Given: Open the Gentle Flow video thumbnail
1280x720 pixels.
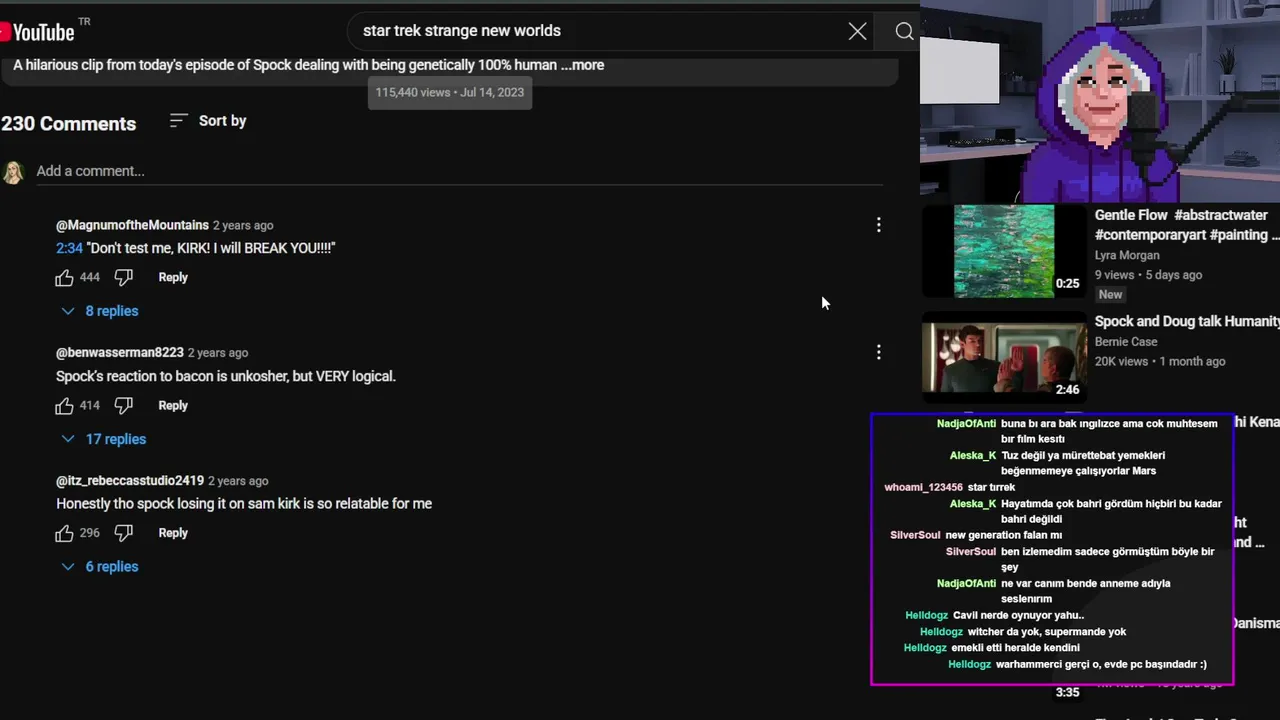Looking at the screenshot, I should coord(1004,251).
